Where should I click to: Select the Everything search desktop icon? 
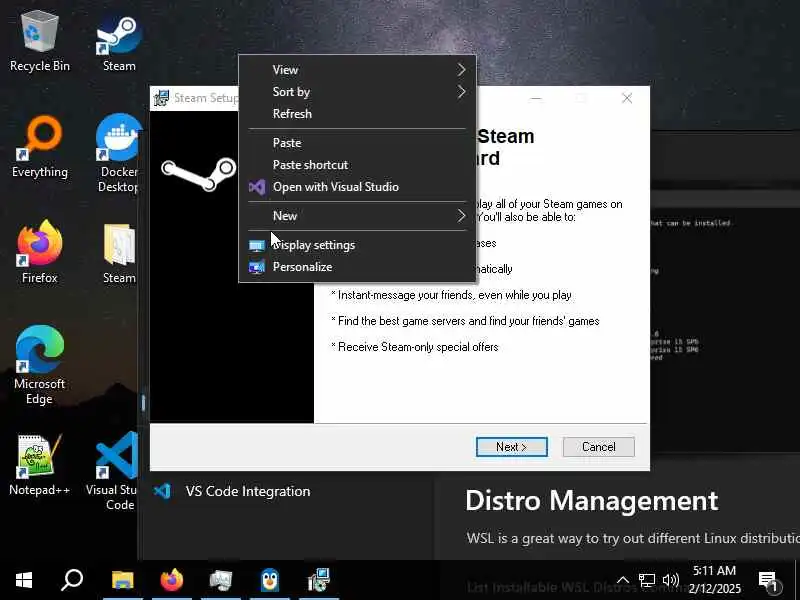pos(39,148)
